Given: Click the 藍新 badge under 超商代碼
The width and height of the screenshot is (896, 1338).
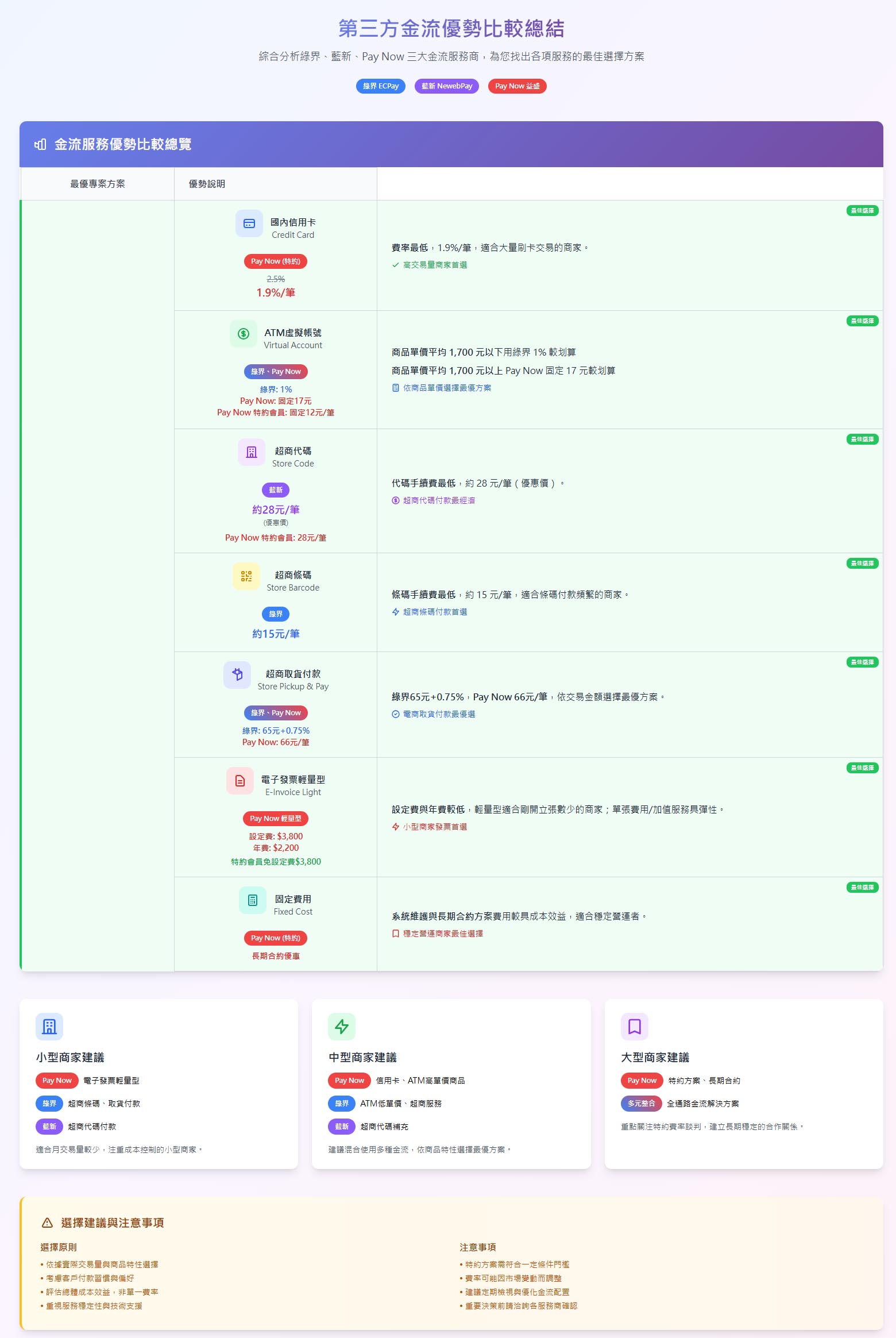Looking at the screenshot, I should point(276,490).
